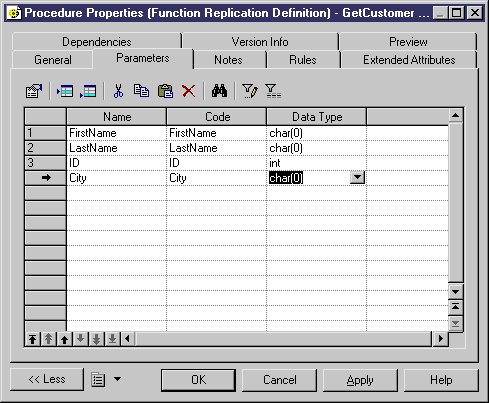Switch to the Preview tab
The height and width of the screenshot is (403, 489).
tap(408, 42)
